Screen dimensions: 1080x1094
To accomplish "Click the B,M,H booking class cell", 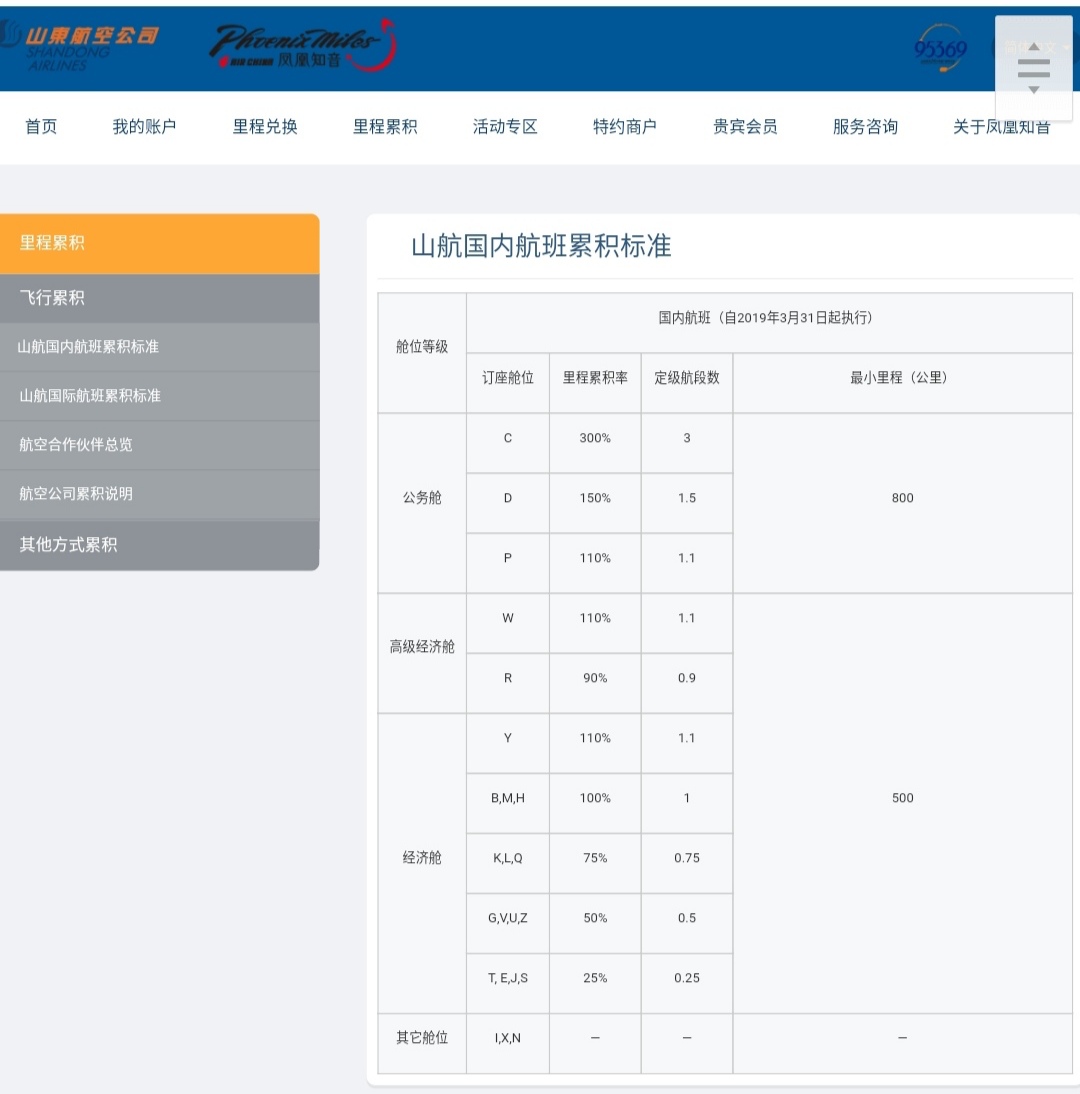I will click(508, 803).
